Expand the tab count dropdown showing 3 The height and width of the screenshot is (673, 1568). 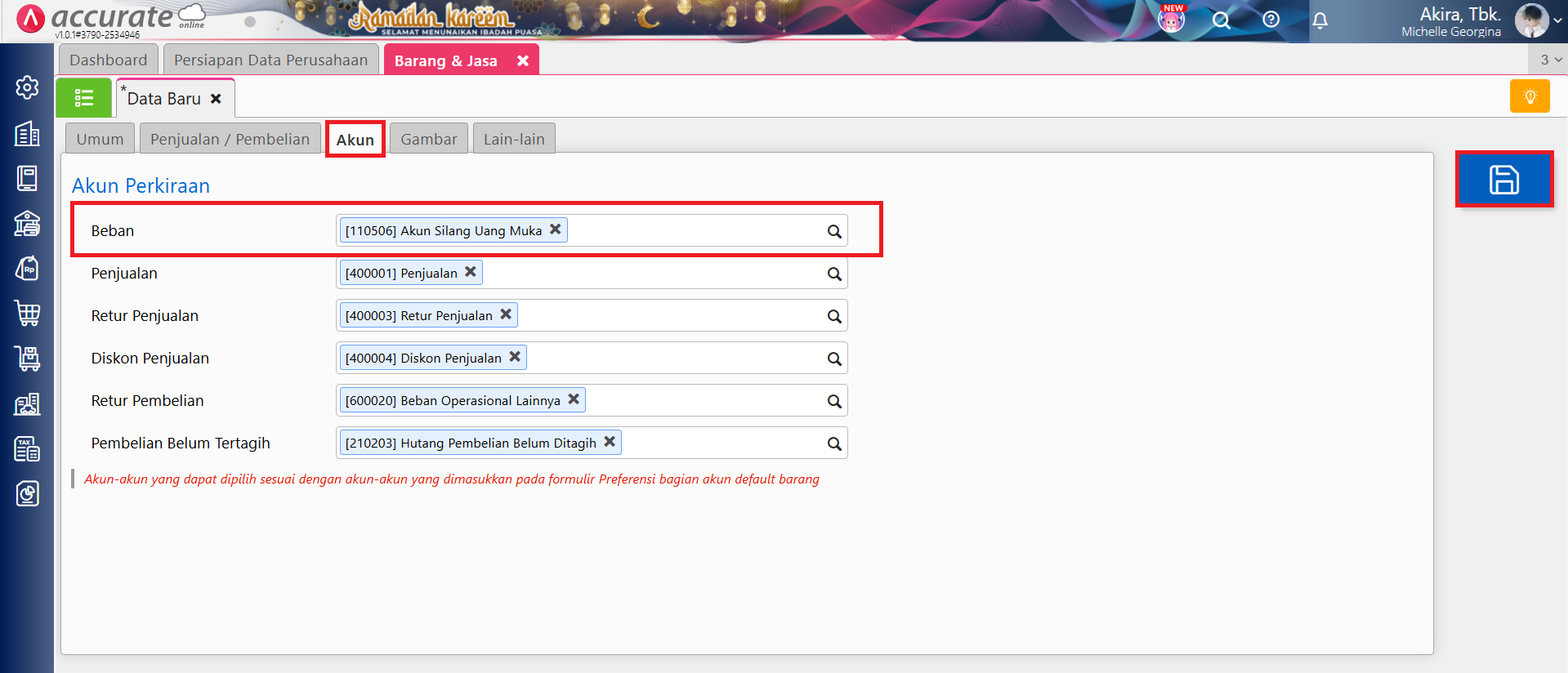[x=1550, y=60]
